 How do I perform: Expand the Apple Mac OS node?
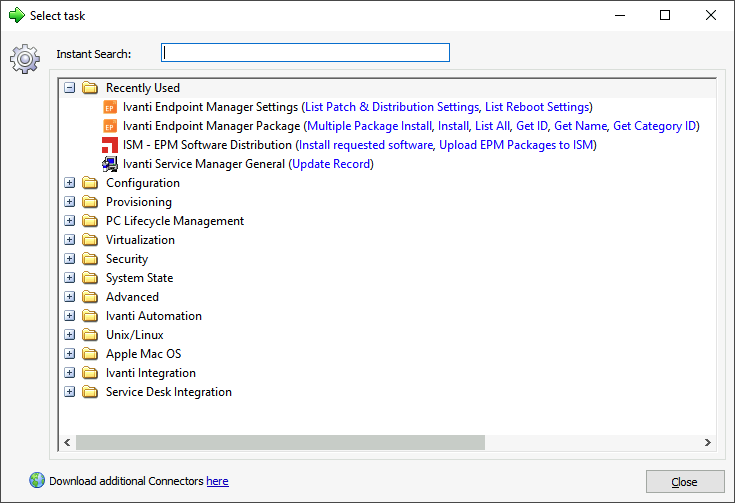pos(69,354)
